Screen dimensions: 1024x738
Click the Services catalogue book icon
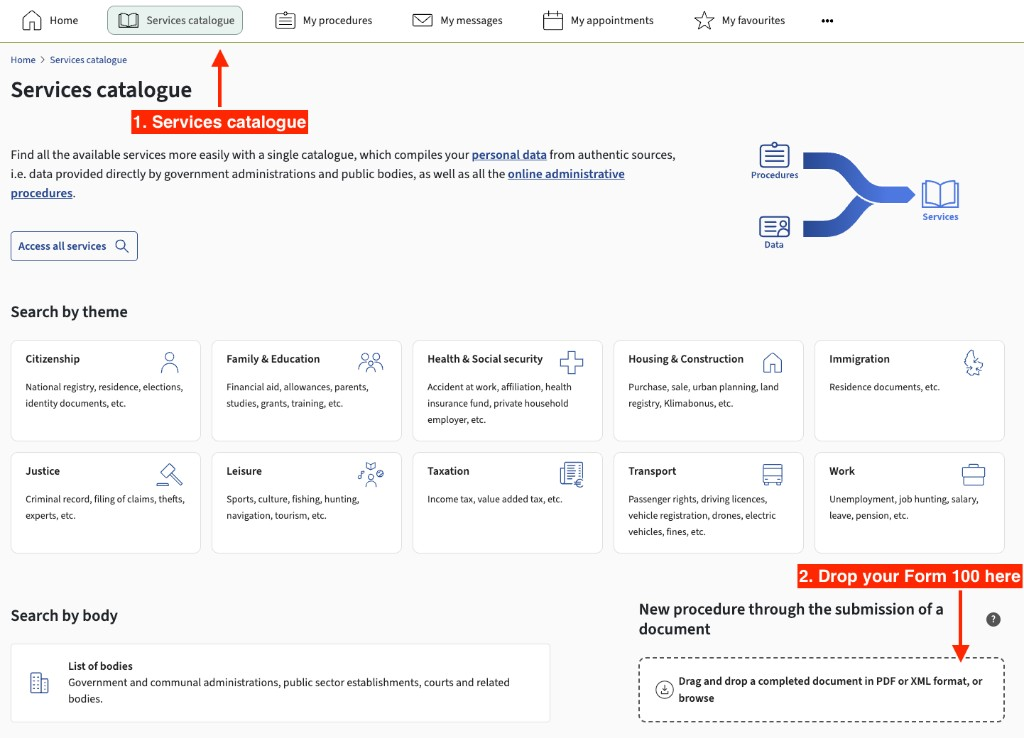[x=128, y=20]
